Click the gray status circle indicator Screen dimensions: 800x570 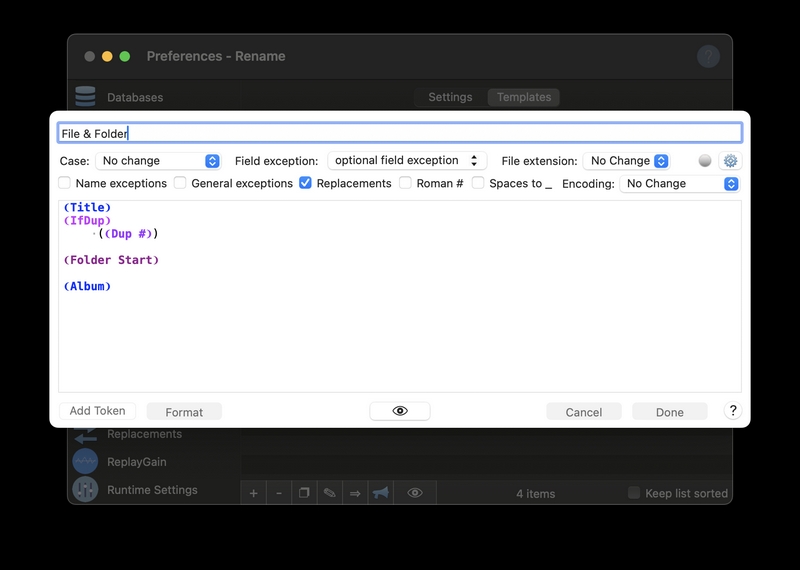705,161
